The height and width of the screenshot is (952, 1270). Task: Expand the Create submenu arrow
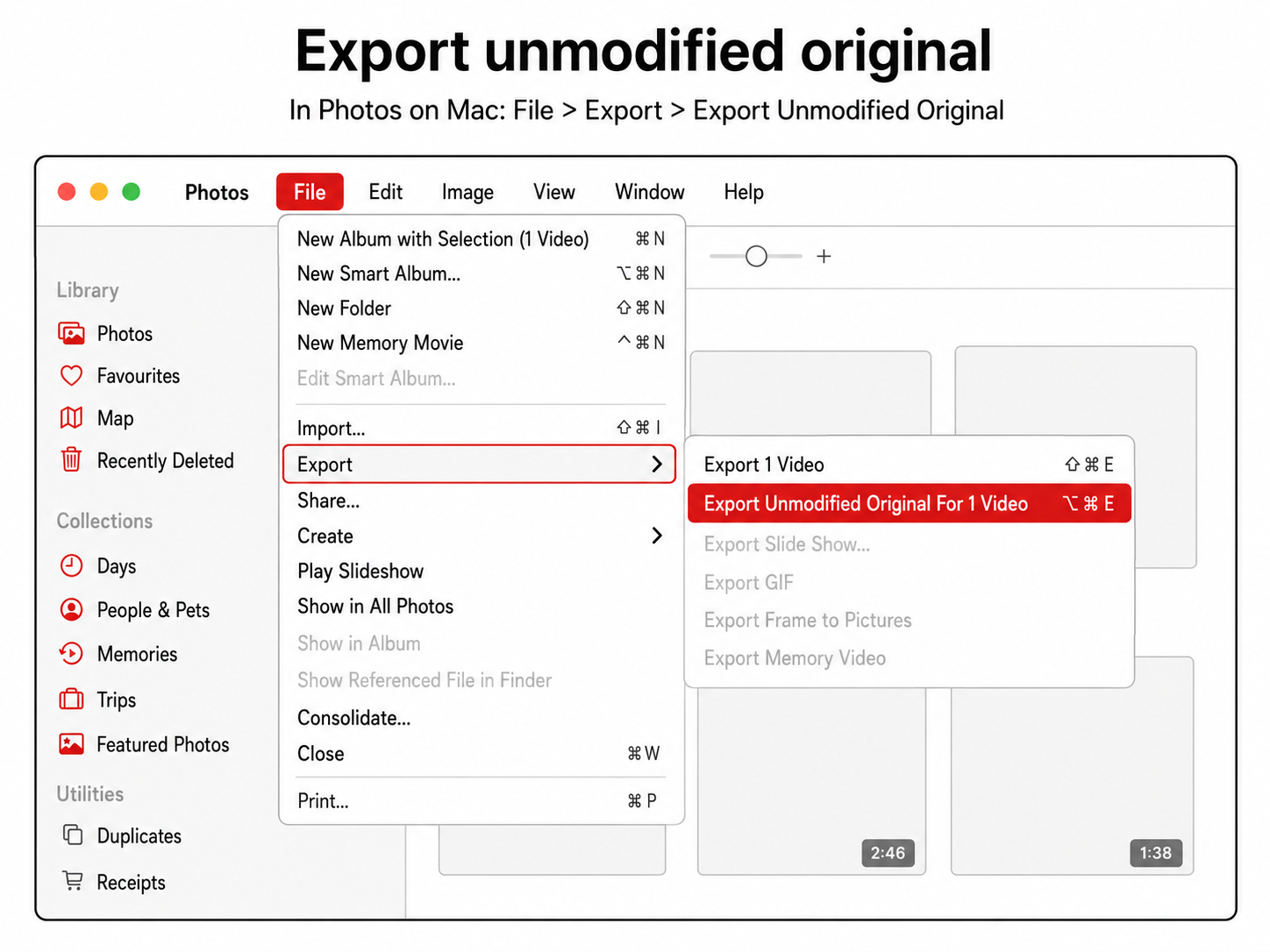pyautogui.click(x=657, y=535)
